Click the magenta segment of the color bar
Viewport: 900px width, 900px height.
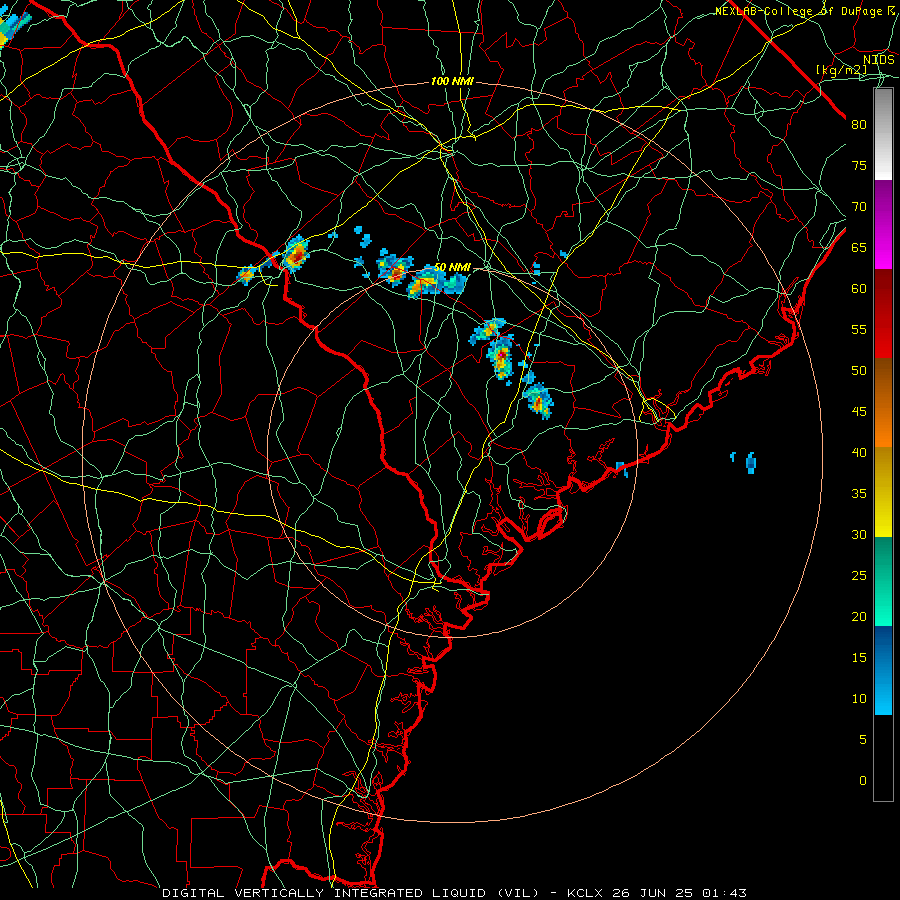point(883,224)
